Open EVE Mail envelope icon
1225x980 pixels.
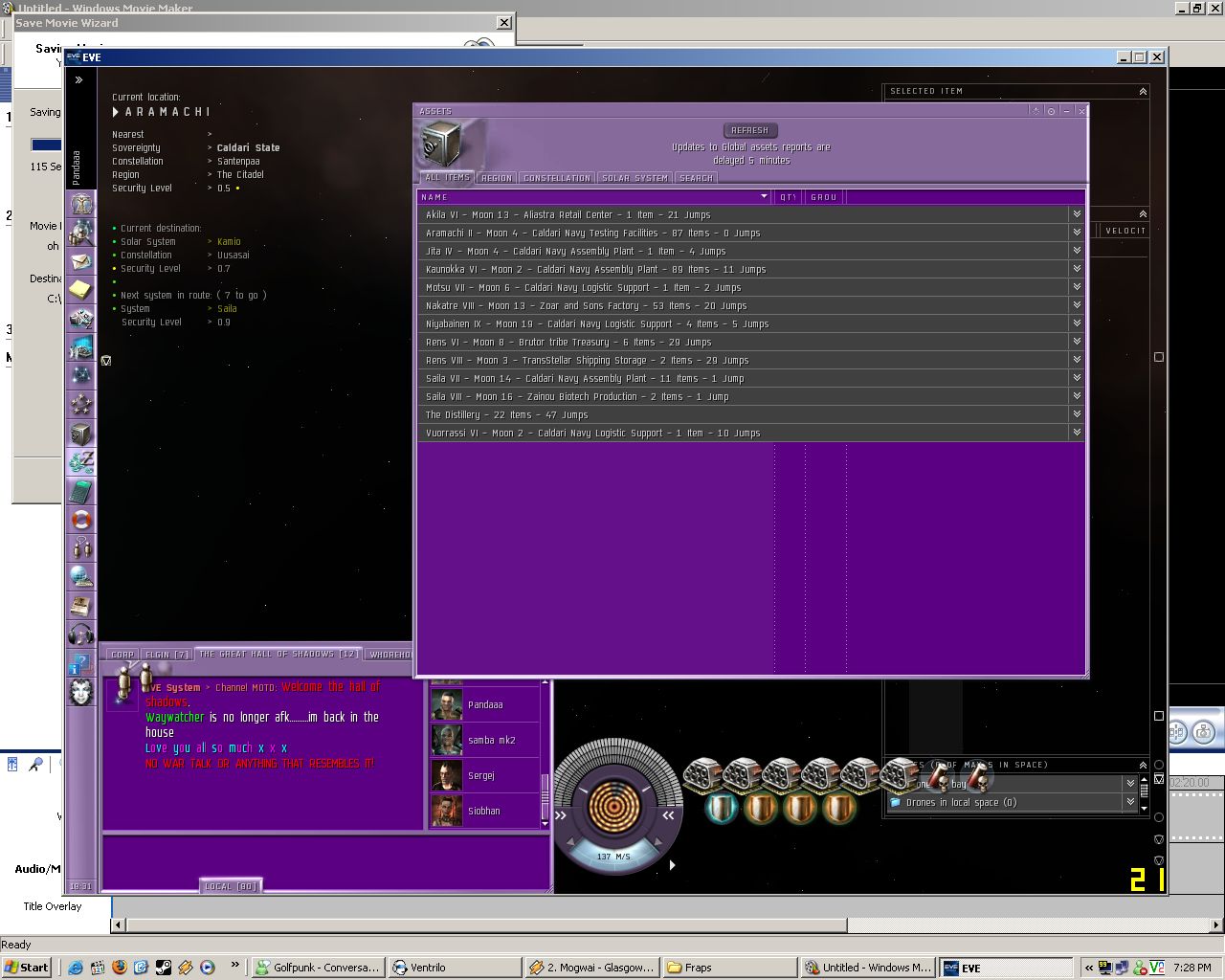81,261
